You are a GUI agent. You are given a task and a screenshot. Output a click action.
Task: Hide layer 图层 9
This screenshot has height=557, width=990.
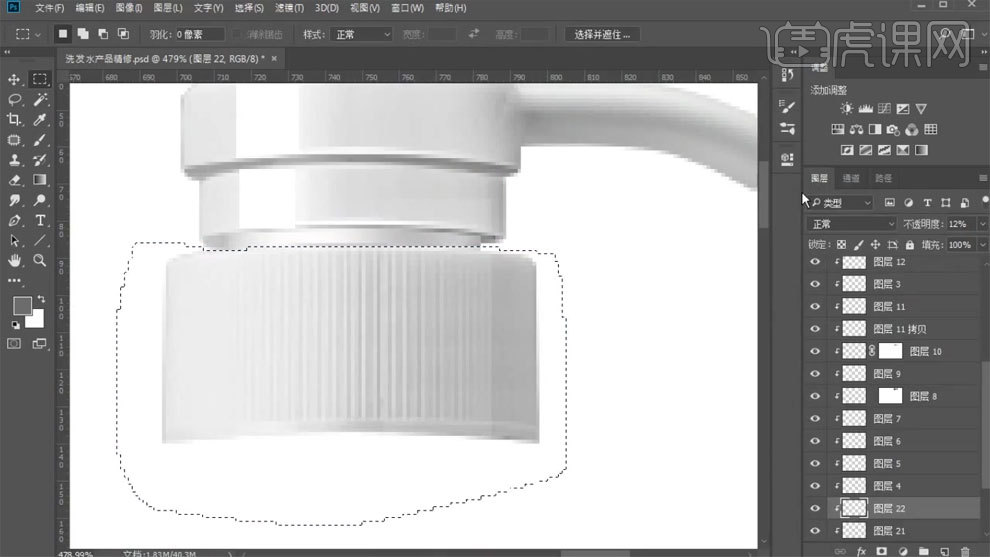815,374
